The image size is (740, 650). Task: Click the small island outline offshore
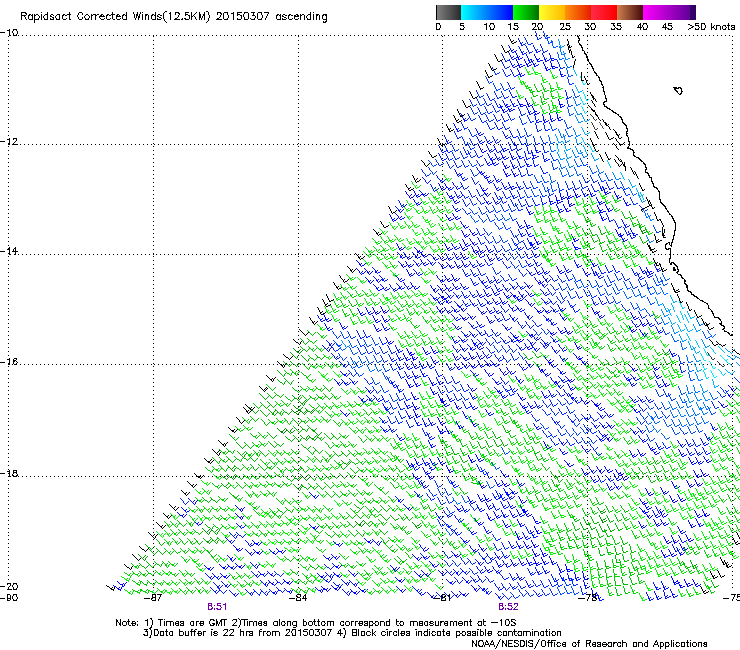click(678, 90)
